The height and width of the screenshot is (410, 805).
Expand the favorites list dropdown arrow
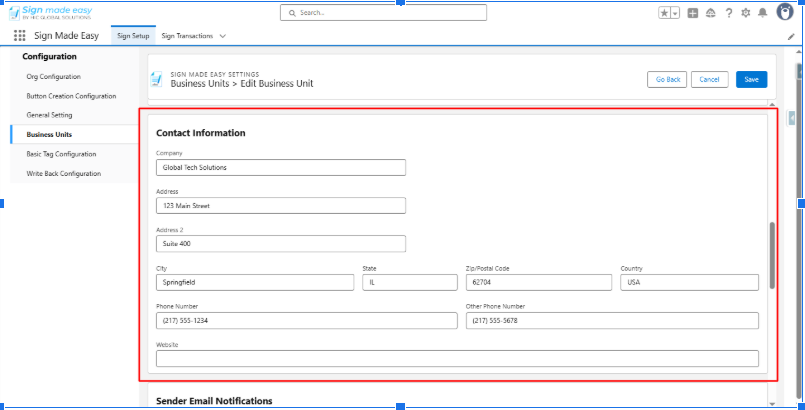pos(675,13)
